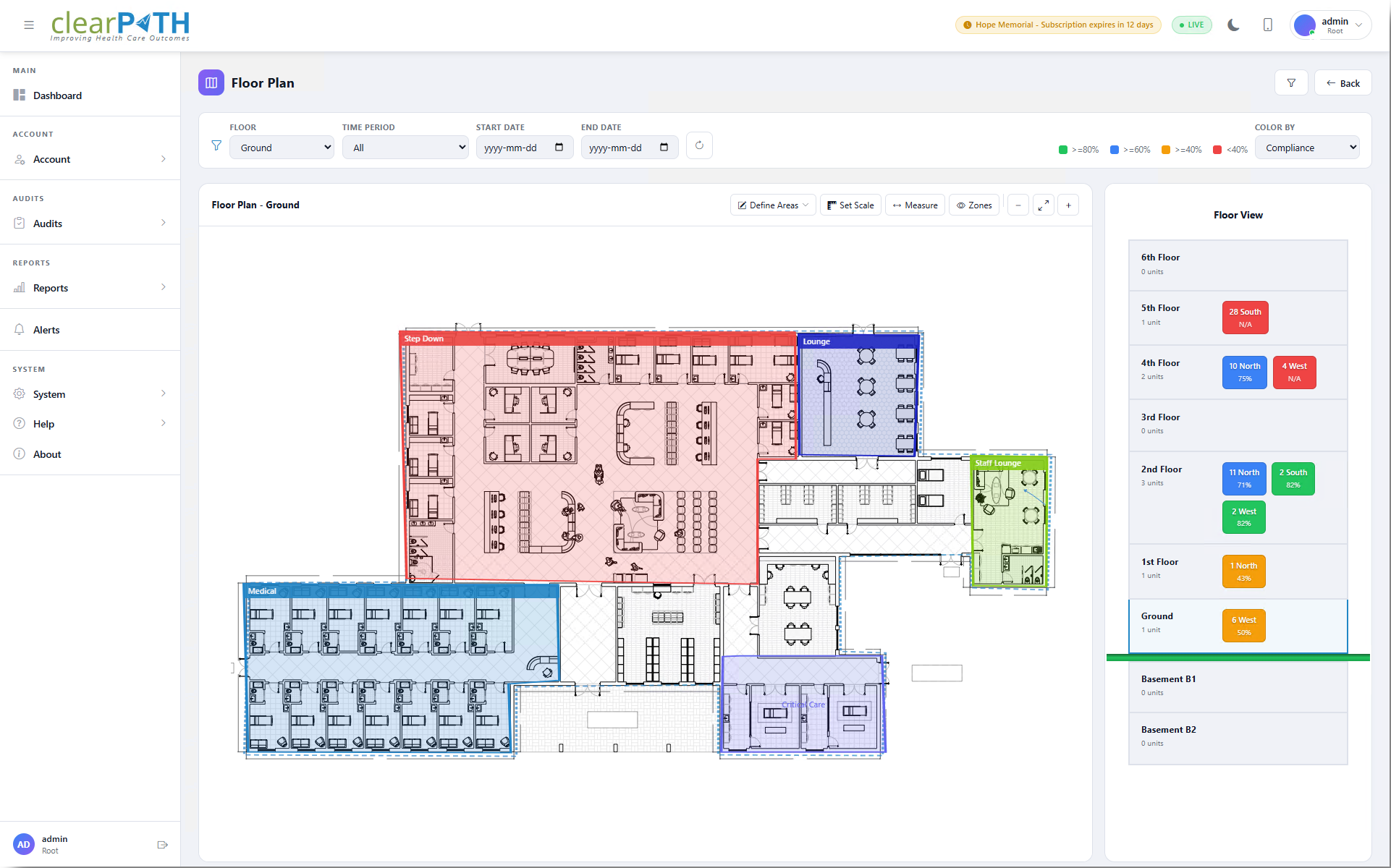
Task: Activate the Measure tool
Action: 914,205
